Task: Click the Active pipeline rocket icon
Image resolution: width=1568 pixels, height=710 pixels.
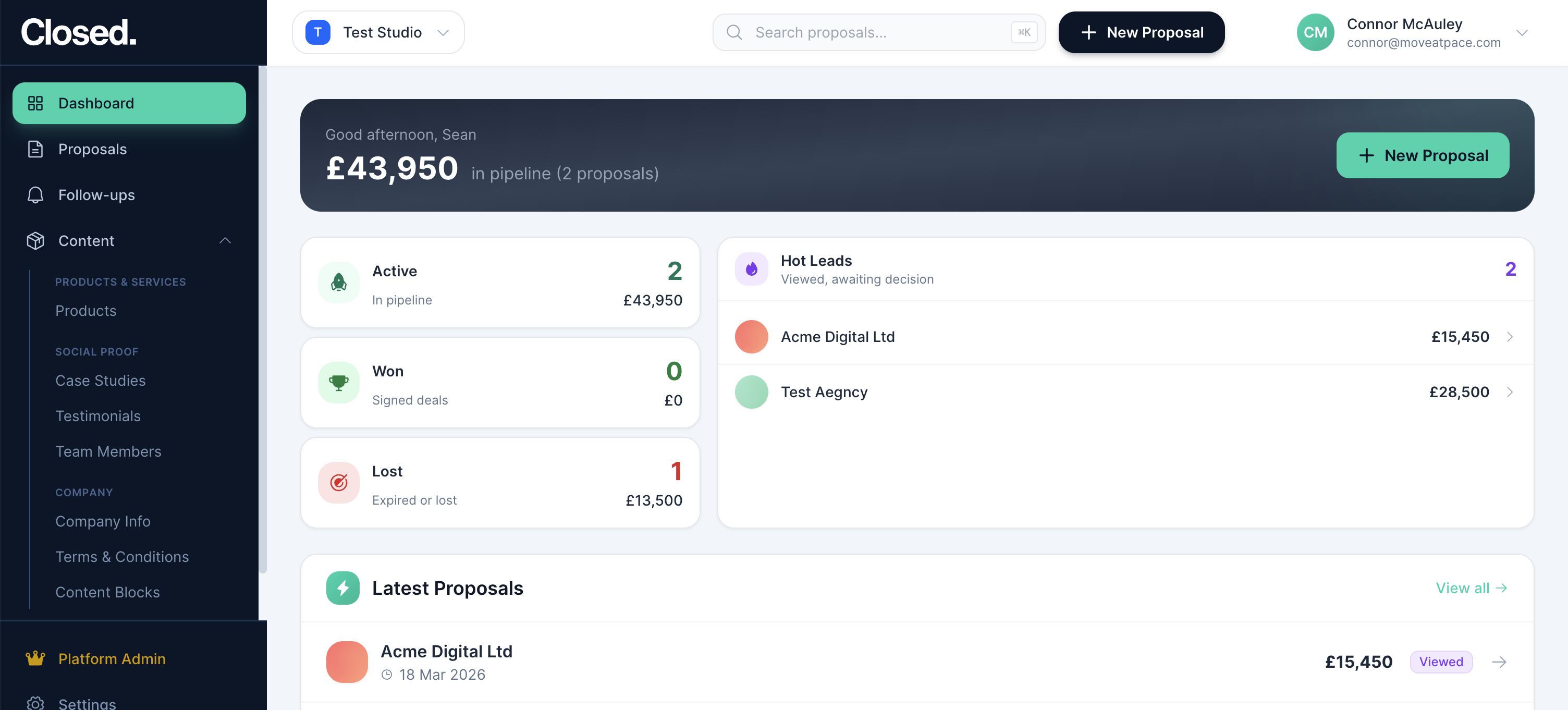Action: coord(339,282)
